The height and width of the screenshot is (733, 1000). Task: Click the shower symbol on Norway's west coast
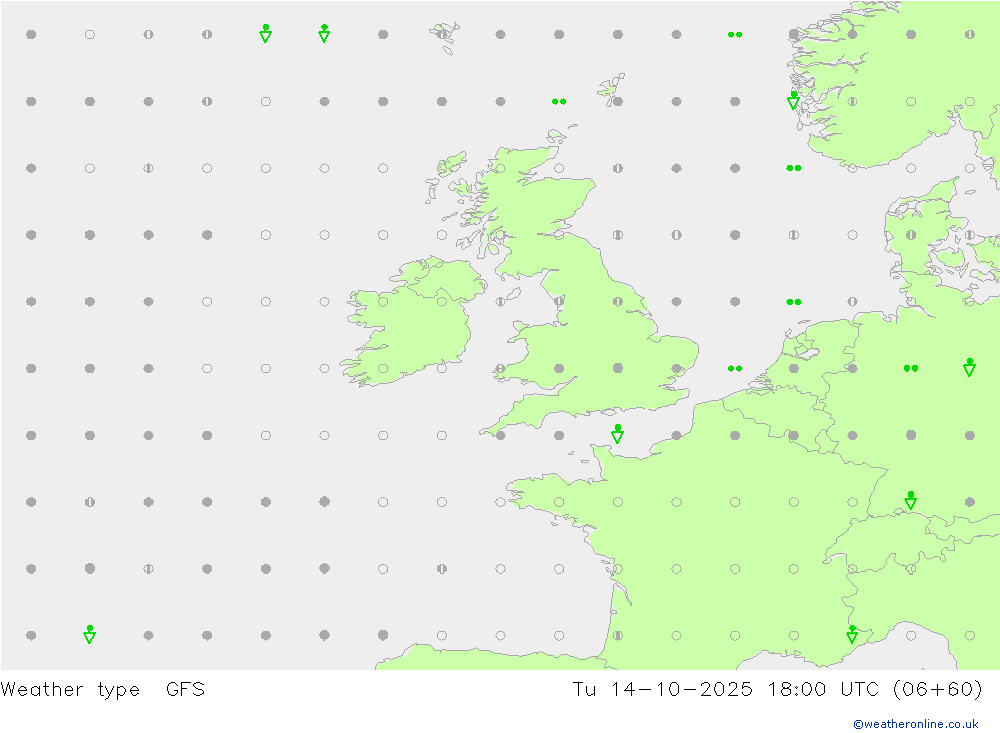[x=793, y=100]
